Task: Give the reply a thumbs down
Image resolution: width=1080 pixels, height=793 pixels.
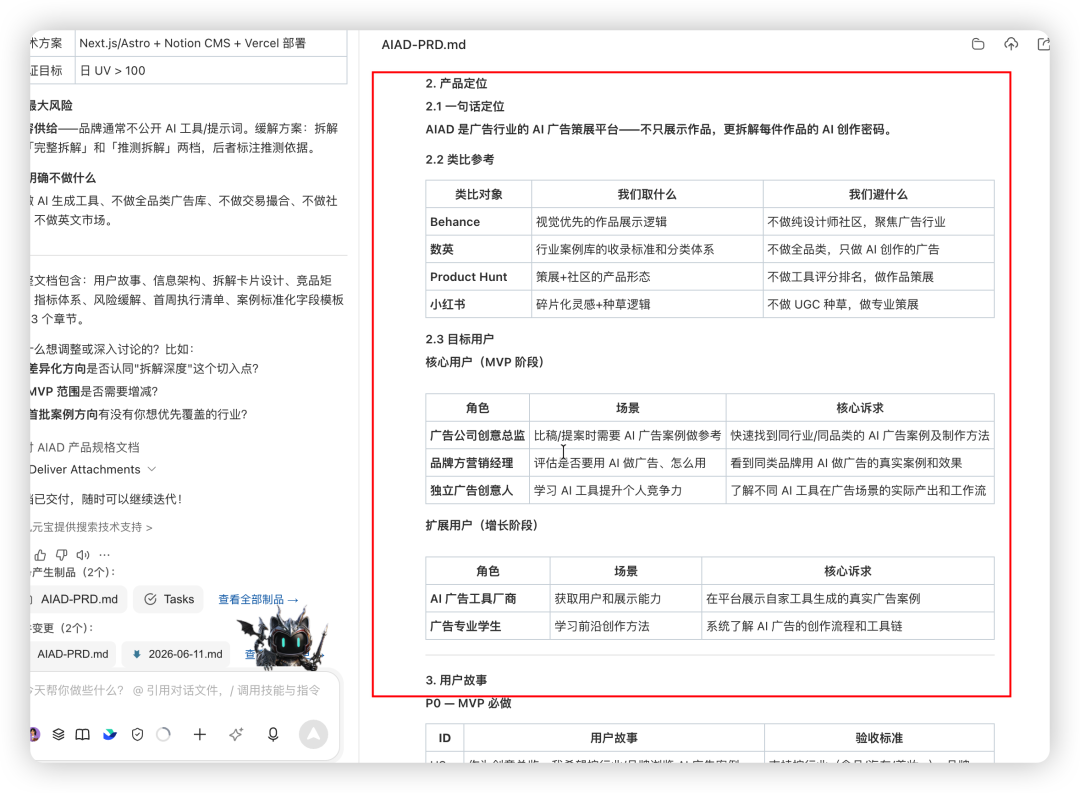Action: (x=62, y=555)
